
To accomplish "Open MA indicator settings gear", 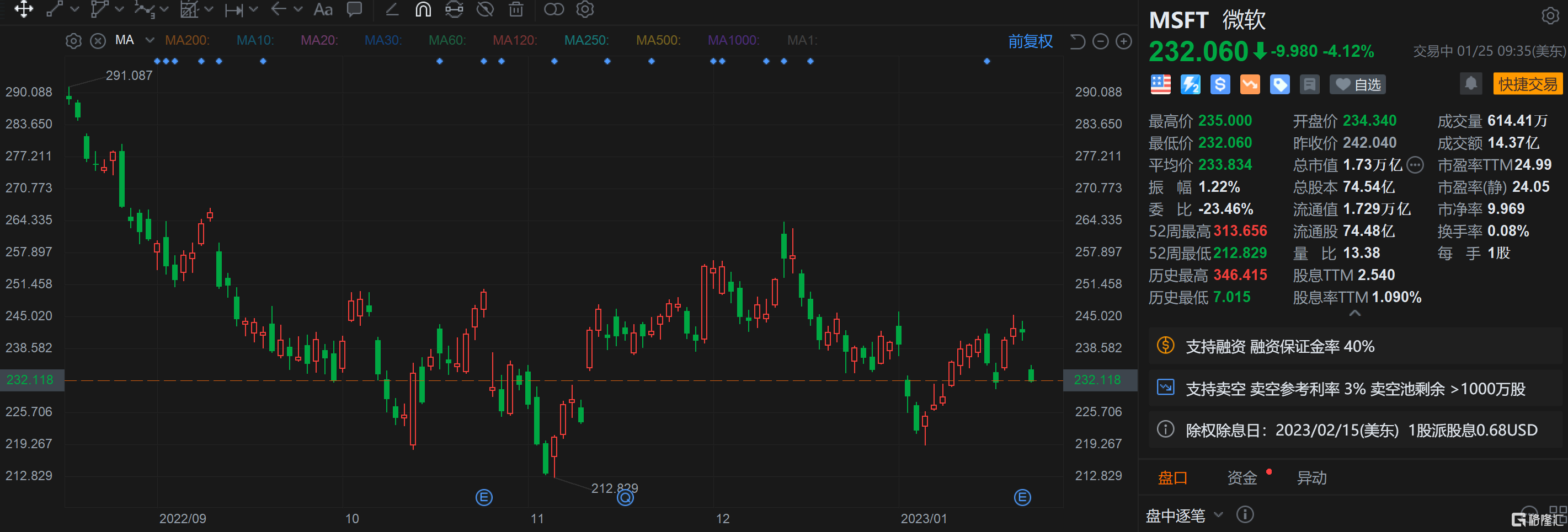I will [x=73, y=41].
